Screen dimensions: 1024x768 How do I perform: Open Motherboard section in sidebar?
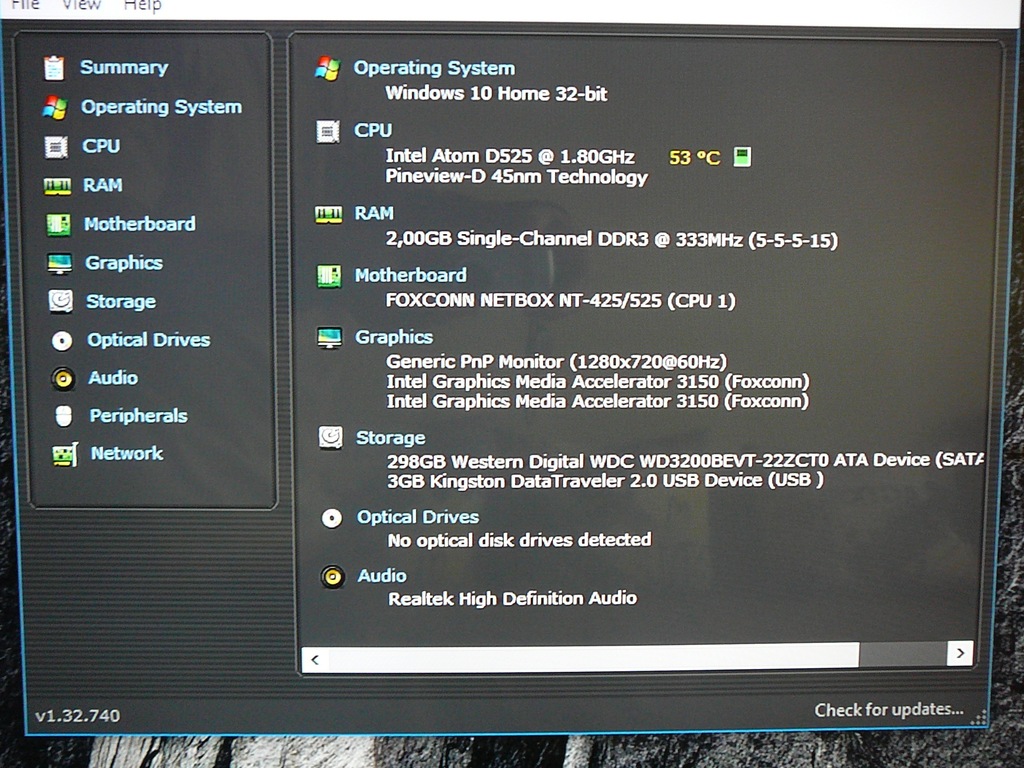[x=140, y=224]
